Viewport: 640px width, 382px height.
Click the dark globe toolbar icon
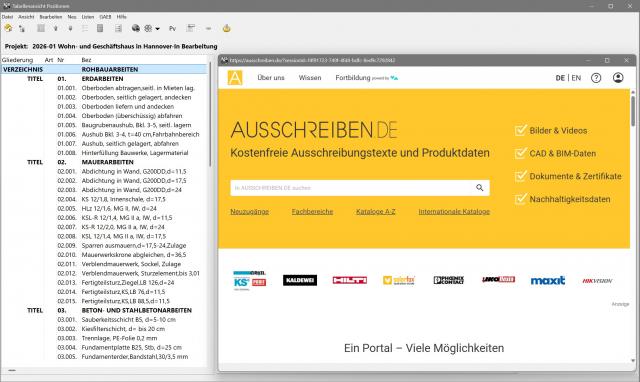point(136,28)
